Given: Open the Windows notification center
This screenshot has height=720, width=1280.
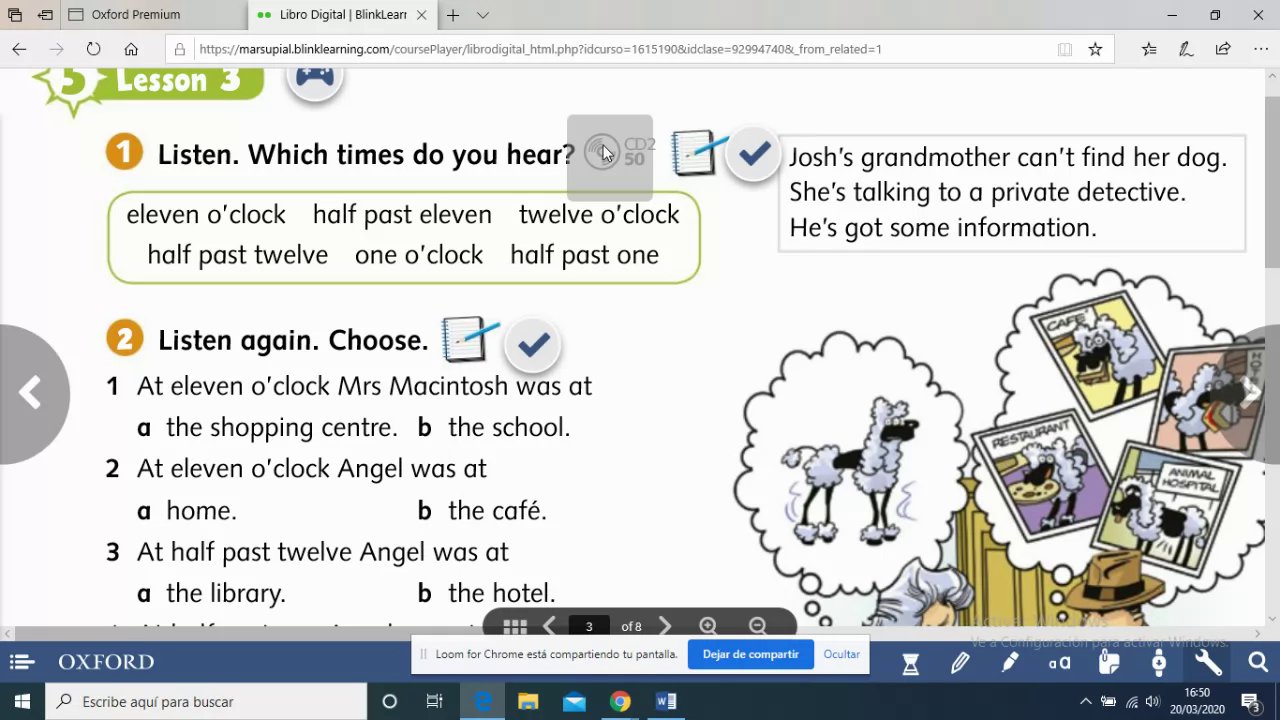Looking at the screenshot, I should pos(1250,702).
